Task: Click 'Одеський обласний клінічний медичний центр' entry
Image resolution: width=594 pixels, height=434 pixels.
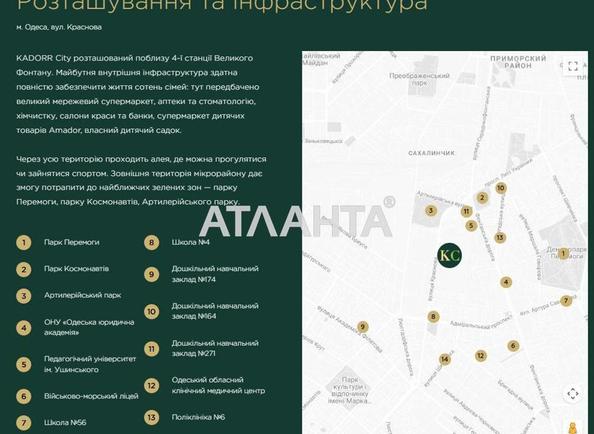Action: coord(218,385)
